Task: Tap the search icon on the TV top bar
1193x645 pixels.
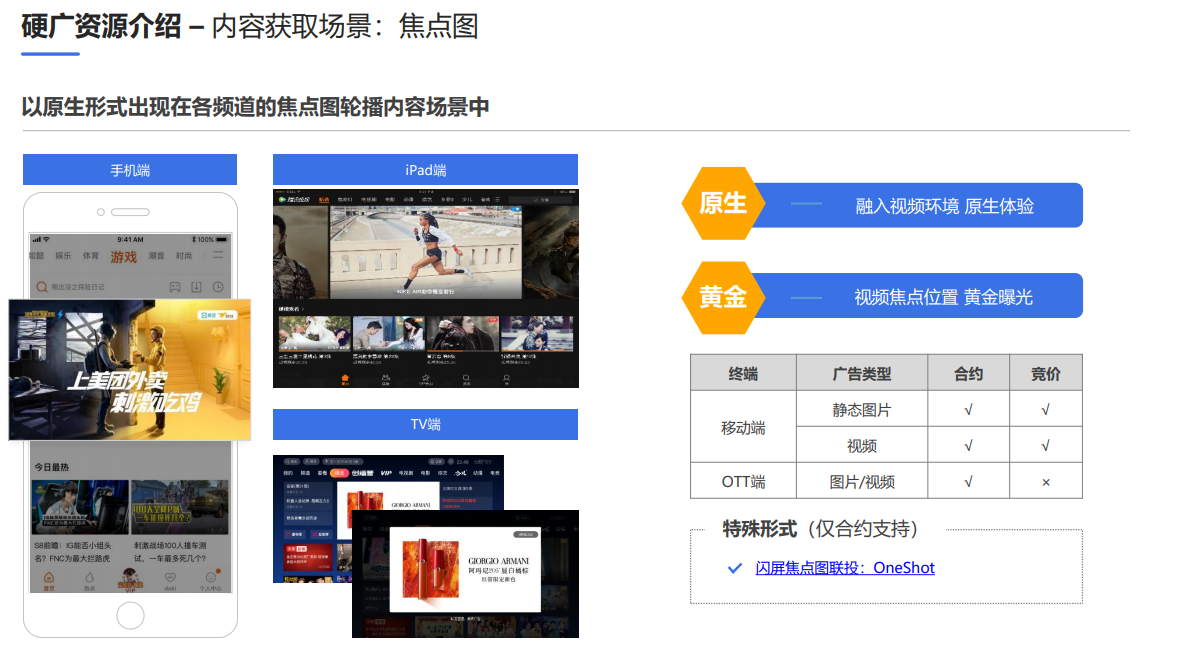Action: tap(289, 460)
